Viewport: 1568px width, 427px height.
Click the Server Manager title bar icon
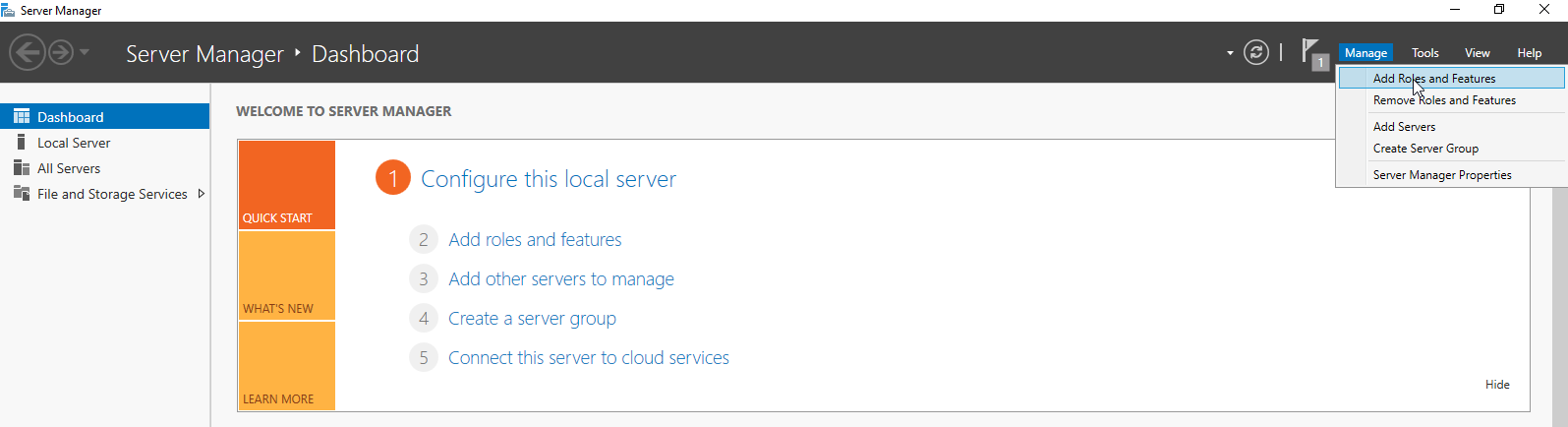(x=8, y=10)
